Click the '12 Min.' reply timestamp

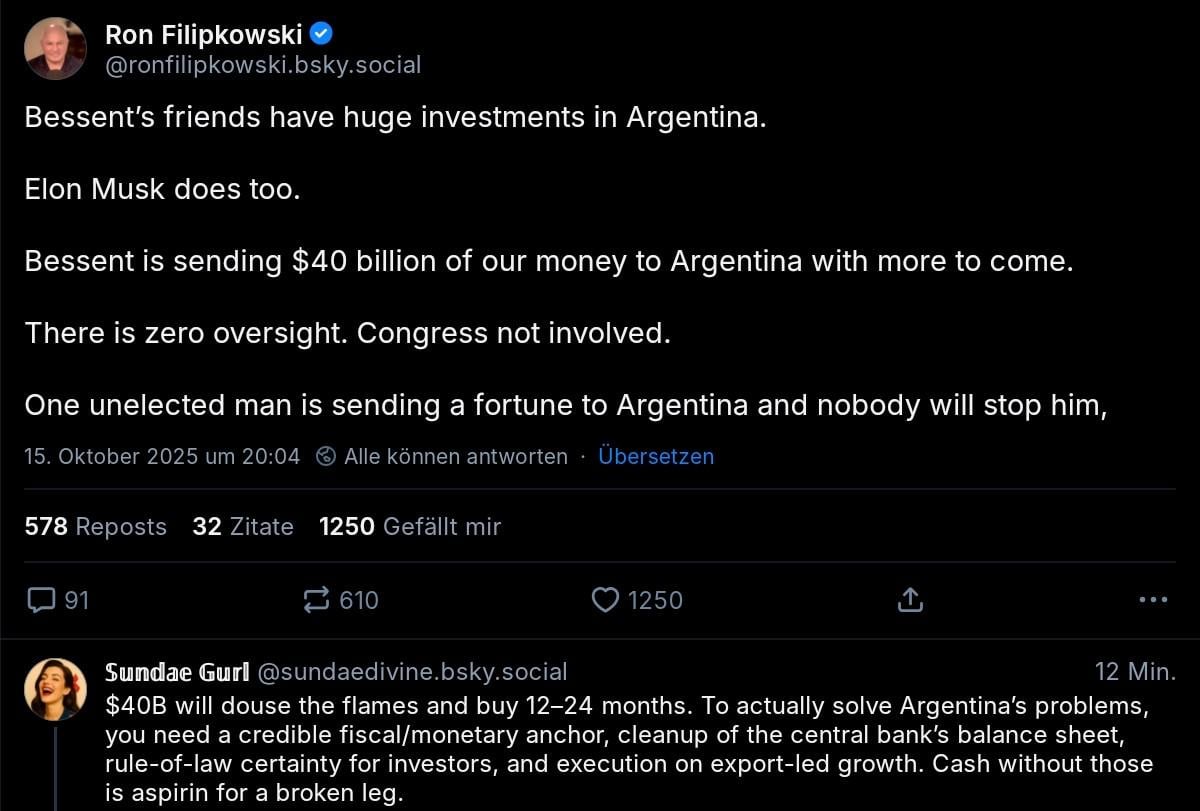[x=1135, y=672]
